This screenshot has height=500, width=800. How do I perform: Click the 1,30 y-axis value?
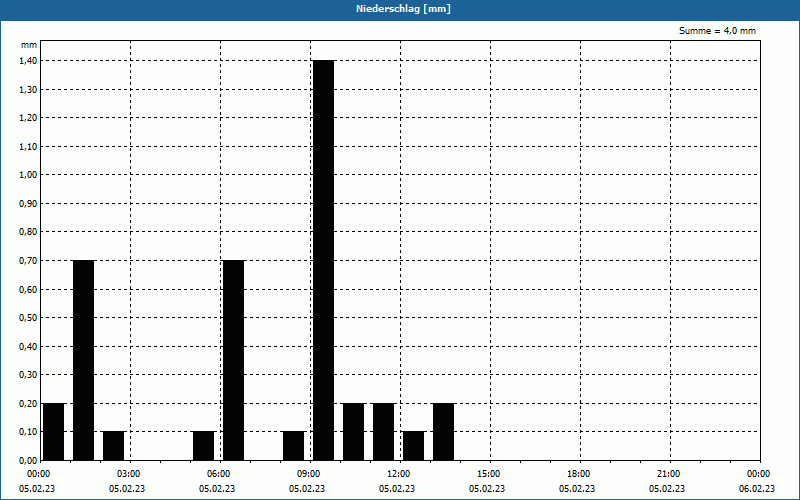28,89
